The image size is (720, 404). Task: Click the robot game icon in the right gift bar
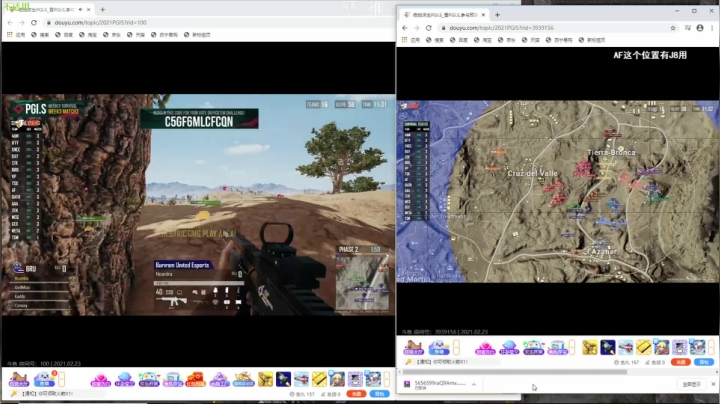pos(533,348)
